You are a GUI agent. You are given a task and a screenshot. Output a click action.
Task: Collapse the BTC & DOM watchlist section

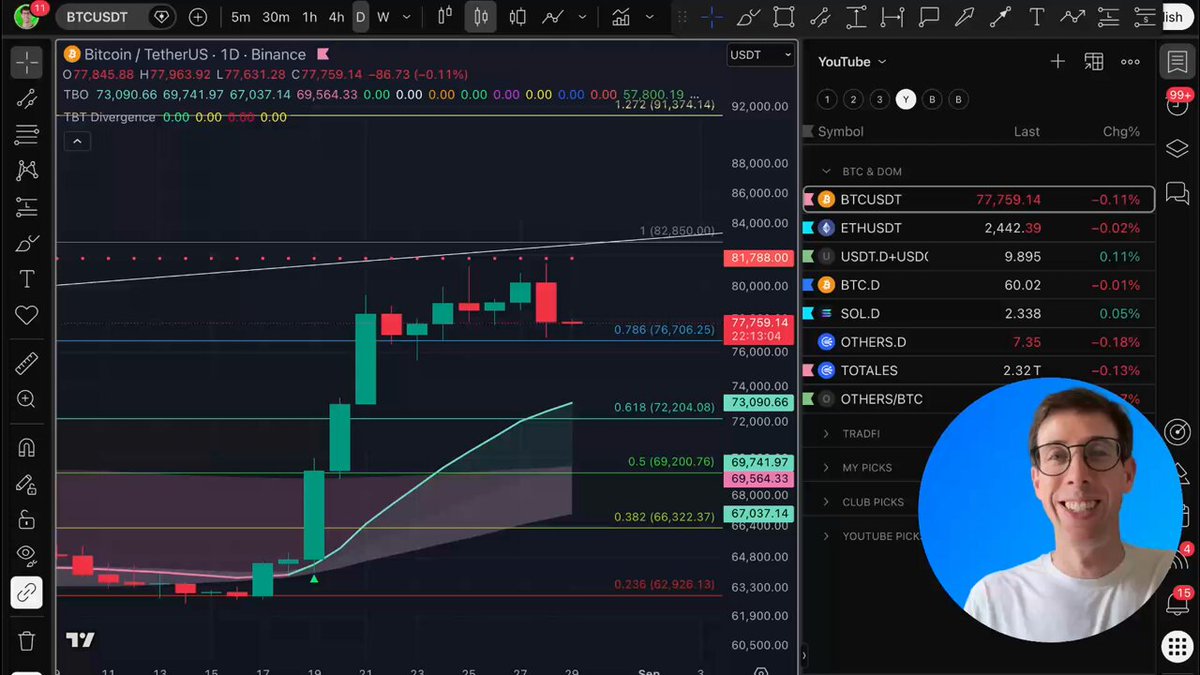[x=826, y=172]
